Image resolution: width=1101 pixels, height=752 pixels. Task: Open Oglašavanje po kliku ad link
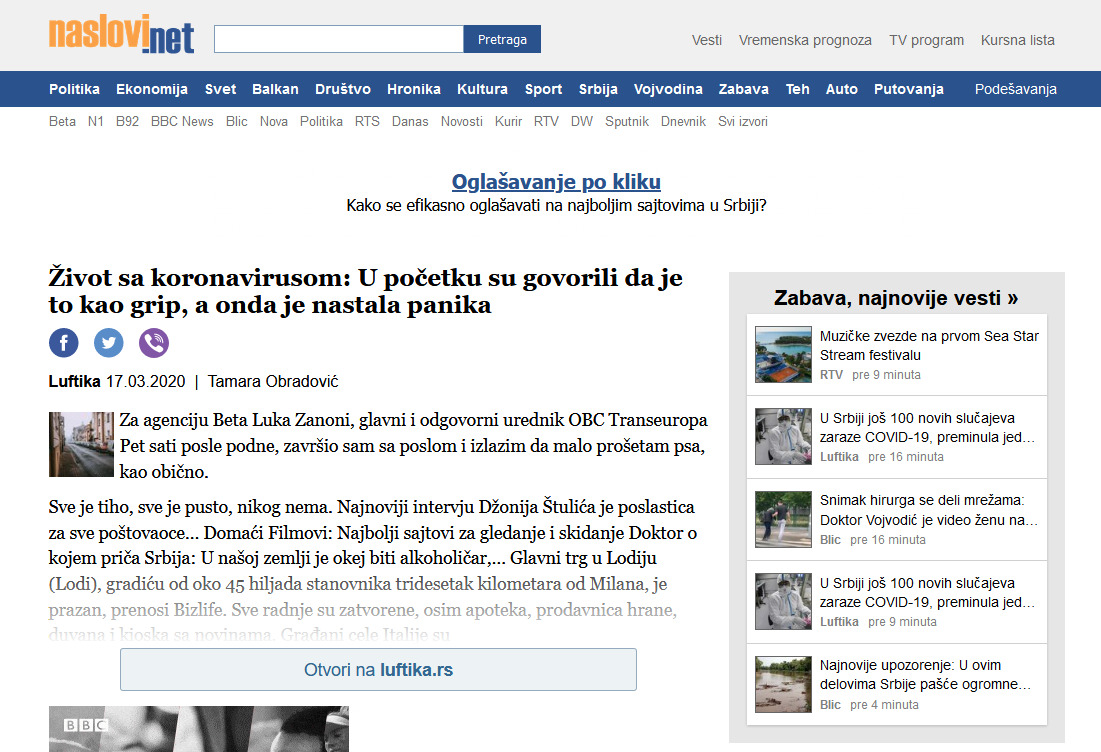pyautogui.click(x=556, y=182)
